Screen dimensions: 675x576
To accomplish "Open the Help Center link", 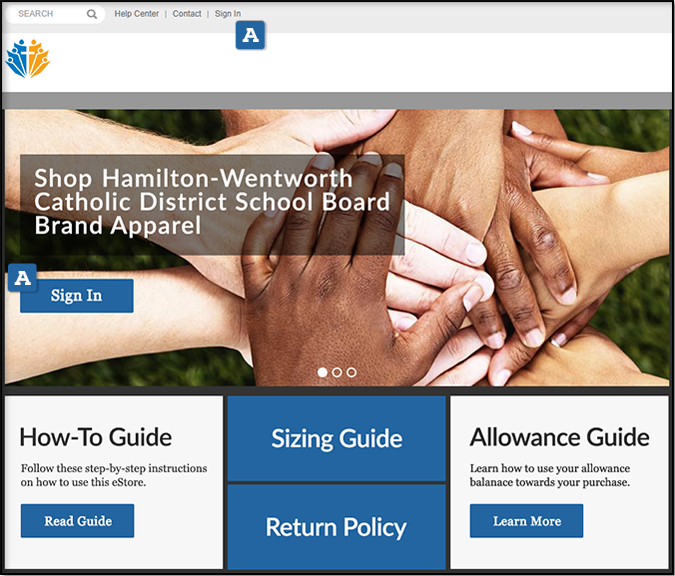I will 136,14.
